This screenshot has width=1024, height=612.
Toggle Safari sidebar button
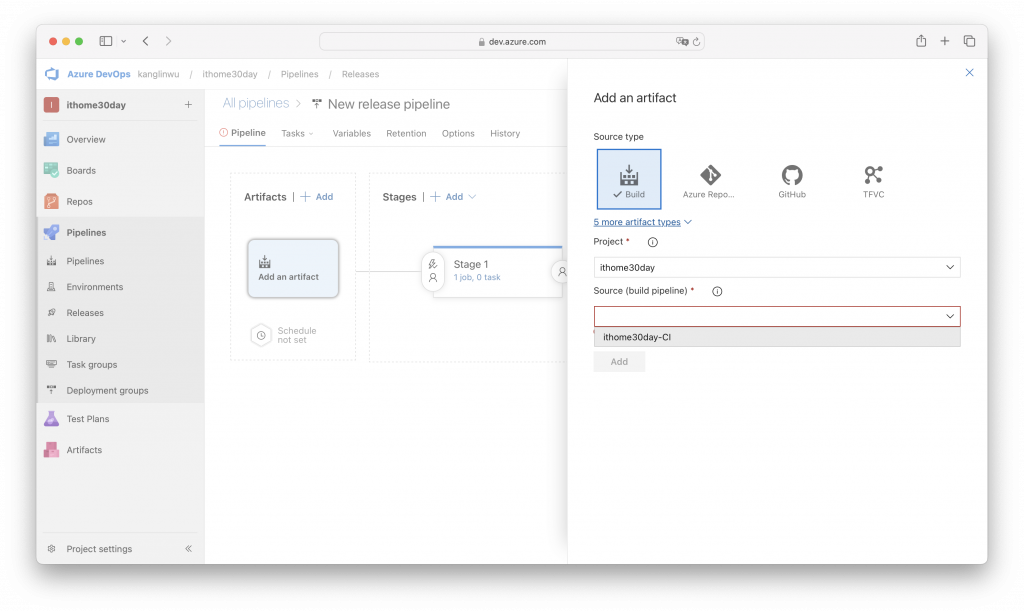106,41
